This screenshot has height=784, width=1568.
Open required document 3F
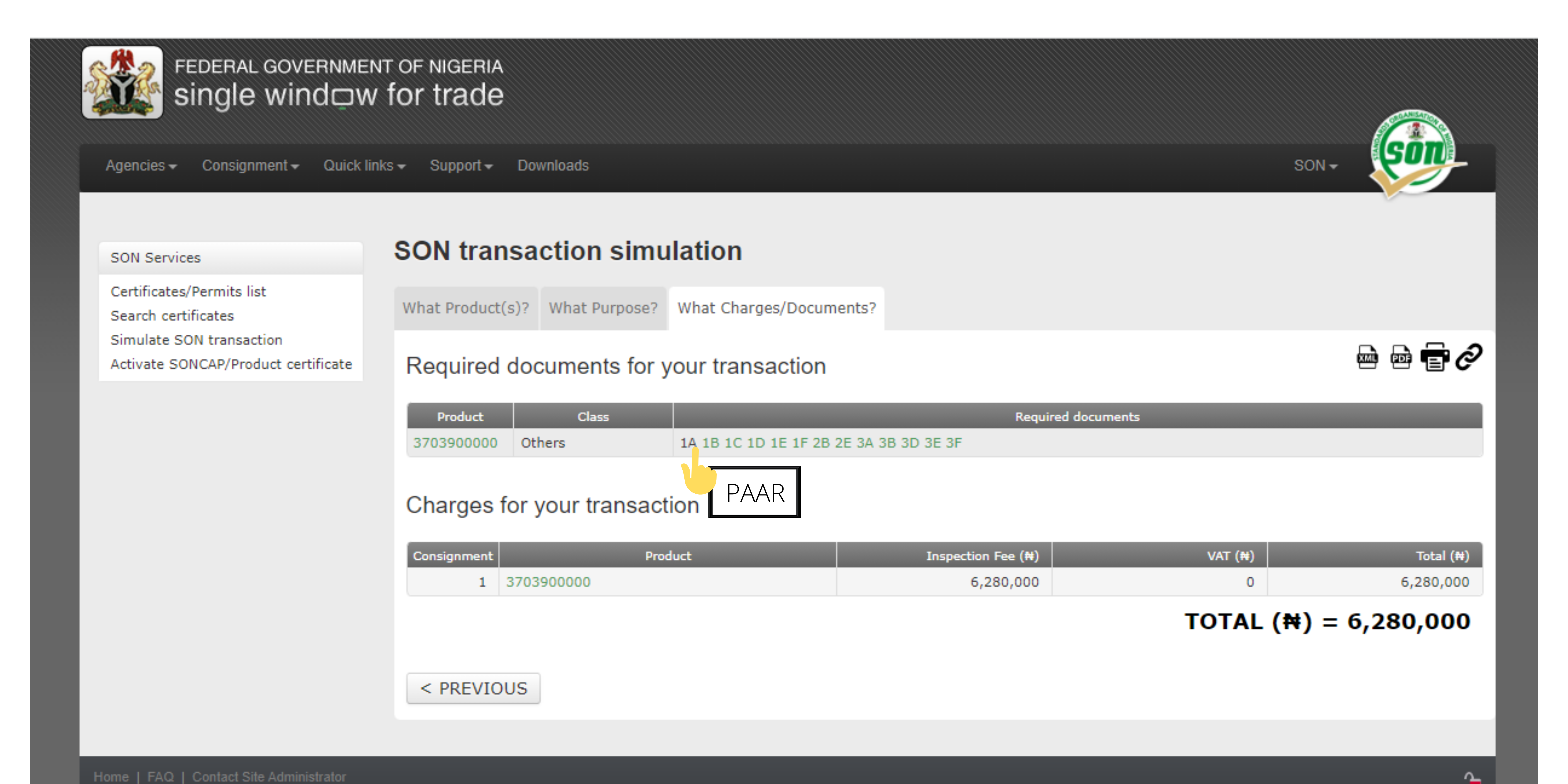[x=954, y=443]
